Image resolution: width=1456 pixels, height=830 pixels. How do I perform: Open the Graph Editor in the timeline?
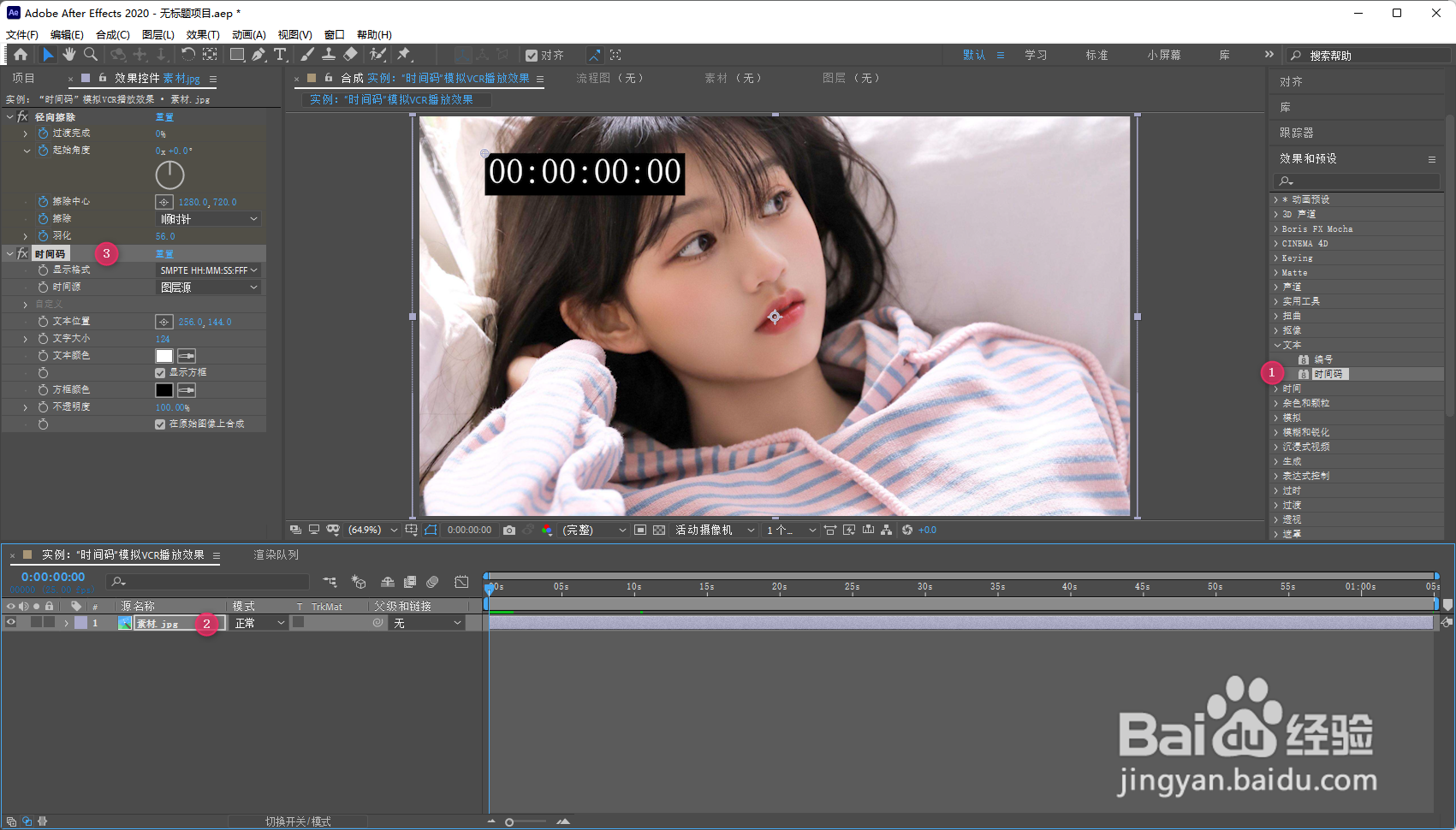coord(461,581)
